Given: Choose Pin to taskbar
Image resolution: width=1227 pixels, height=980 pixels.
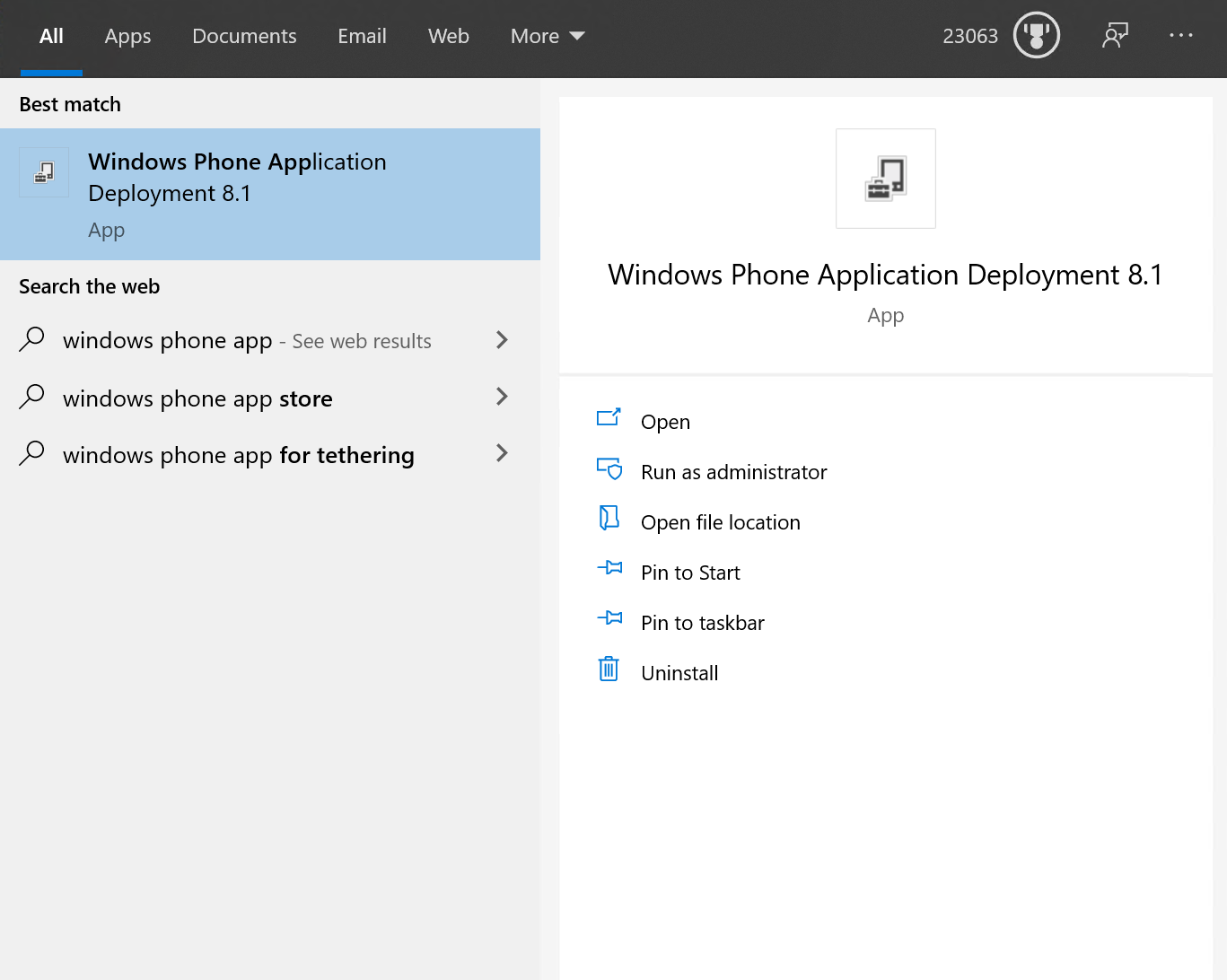Looking at the screenshot, I should pyautogui.click(x=703, y=623).
